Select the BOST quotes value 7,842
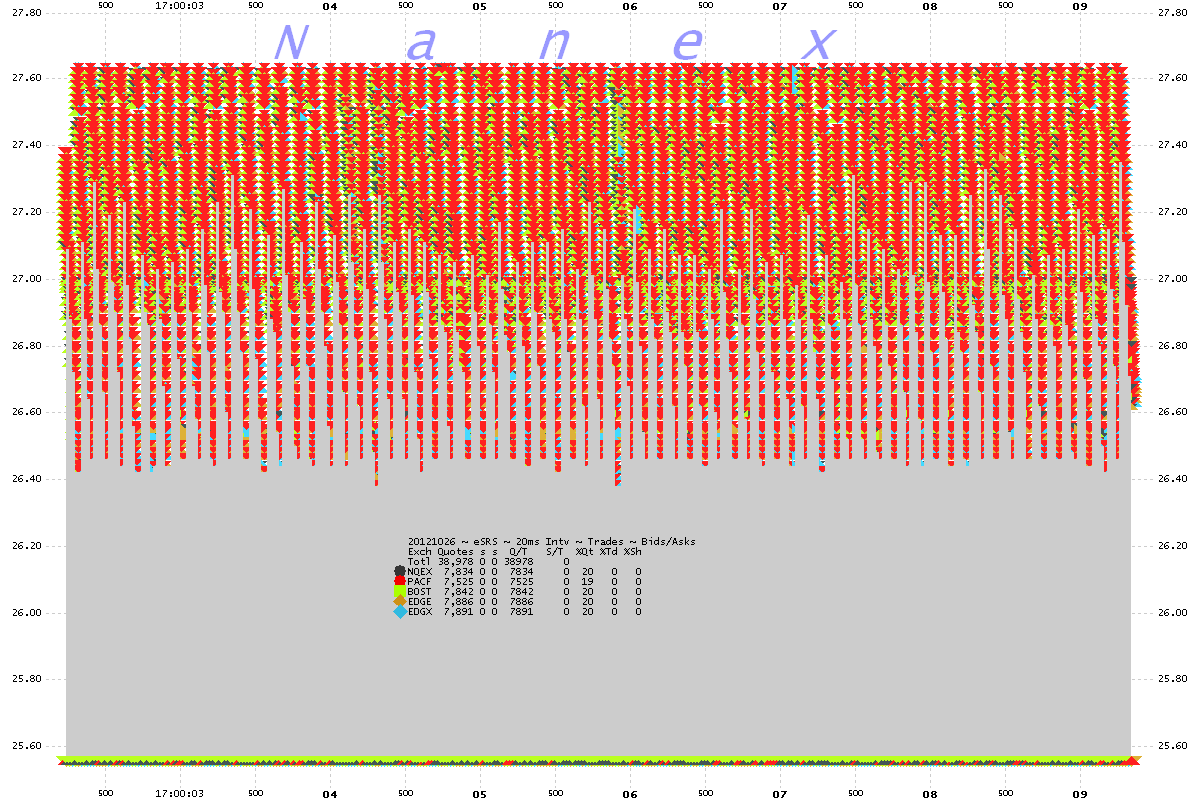Viewport: 1200px width, 800px height. (x=458, y=592)
